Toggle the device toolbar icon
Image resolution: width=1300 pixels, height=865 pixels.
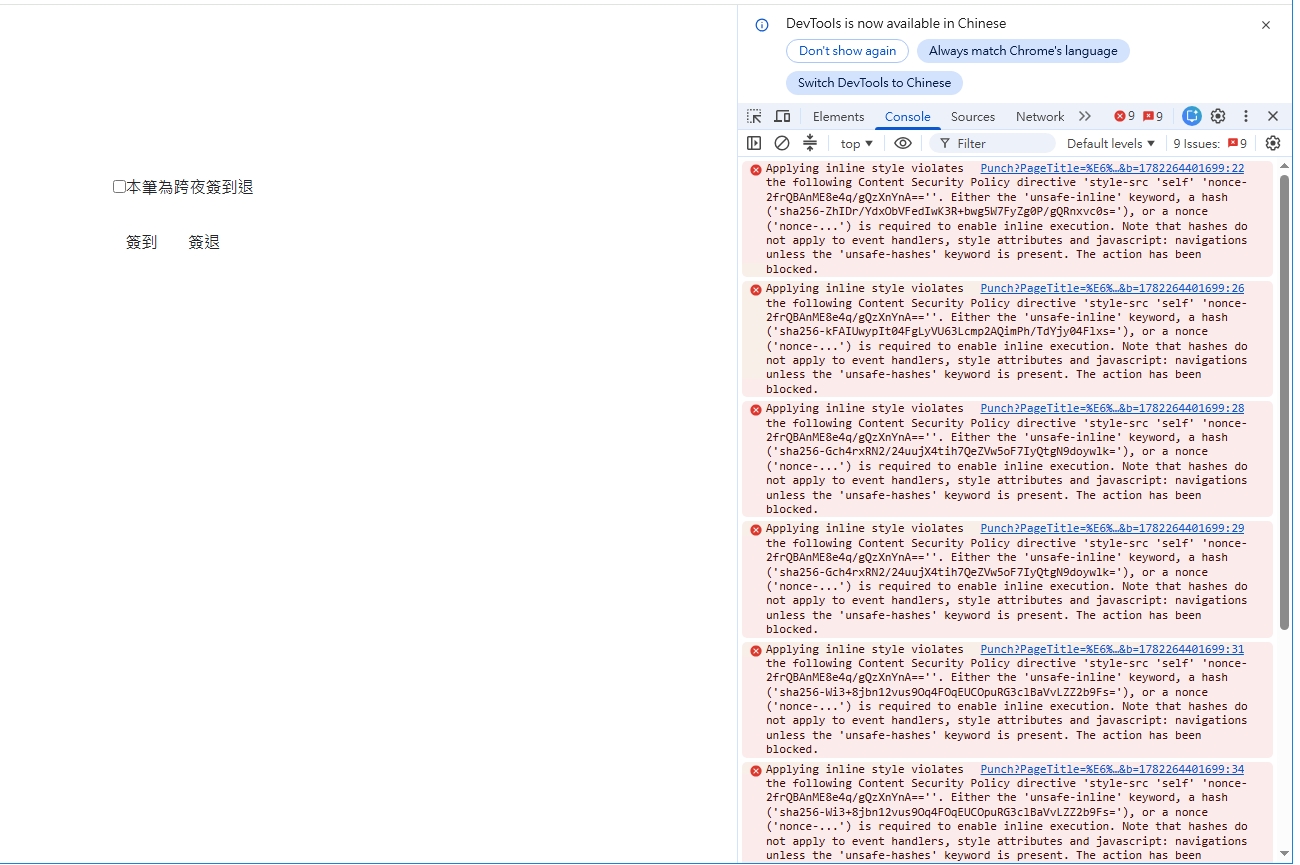(x=782, y=117)
